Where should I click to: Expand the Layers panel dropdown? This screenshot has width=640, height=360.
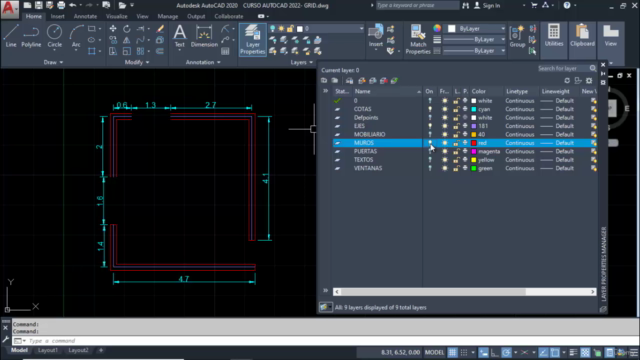pos(301,62)
